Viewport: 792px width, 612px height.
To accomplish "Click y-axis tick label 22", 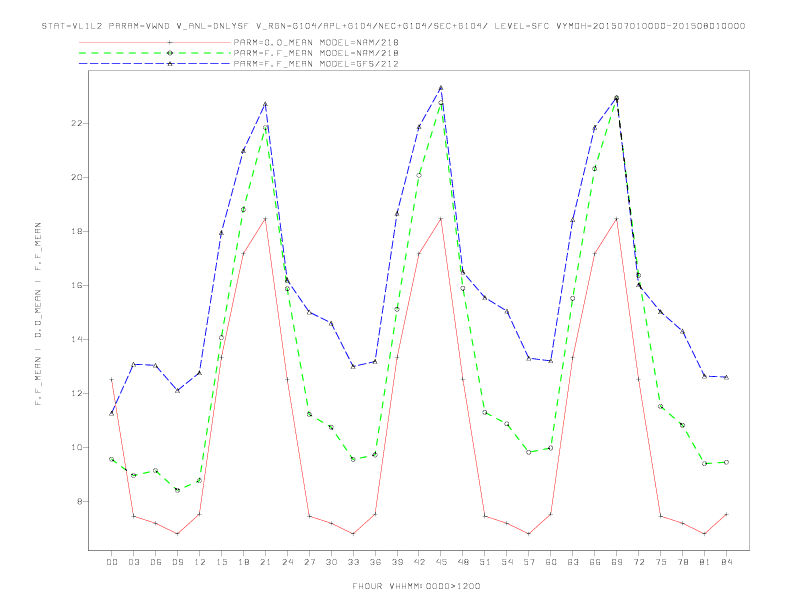I will click(x=76, y=124).
